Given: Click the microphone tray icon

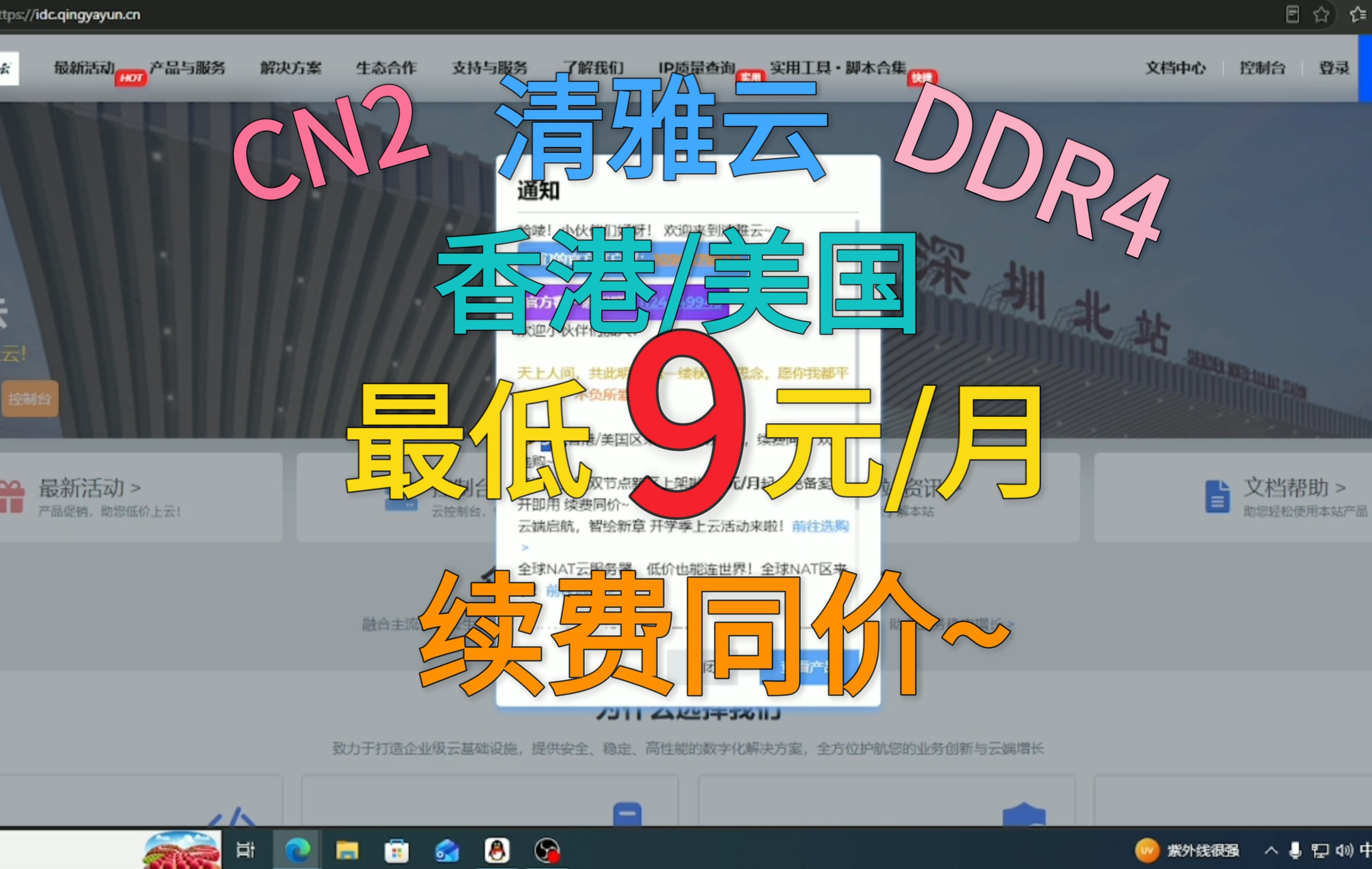Looking at the screenshot, I should pos(1295,850).
